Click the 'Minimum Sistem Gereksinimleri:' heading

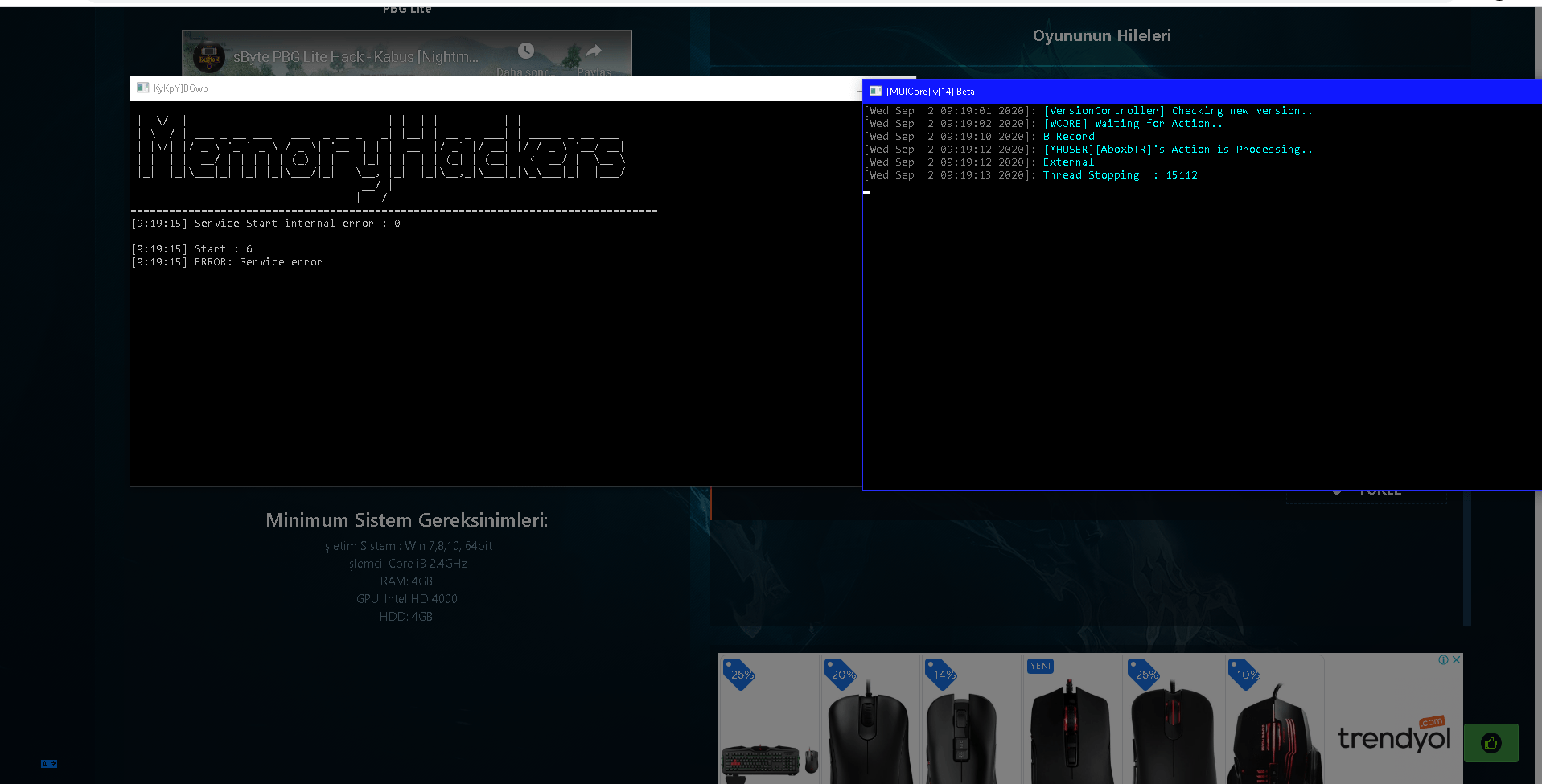coord(406,520)
